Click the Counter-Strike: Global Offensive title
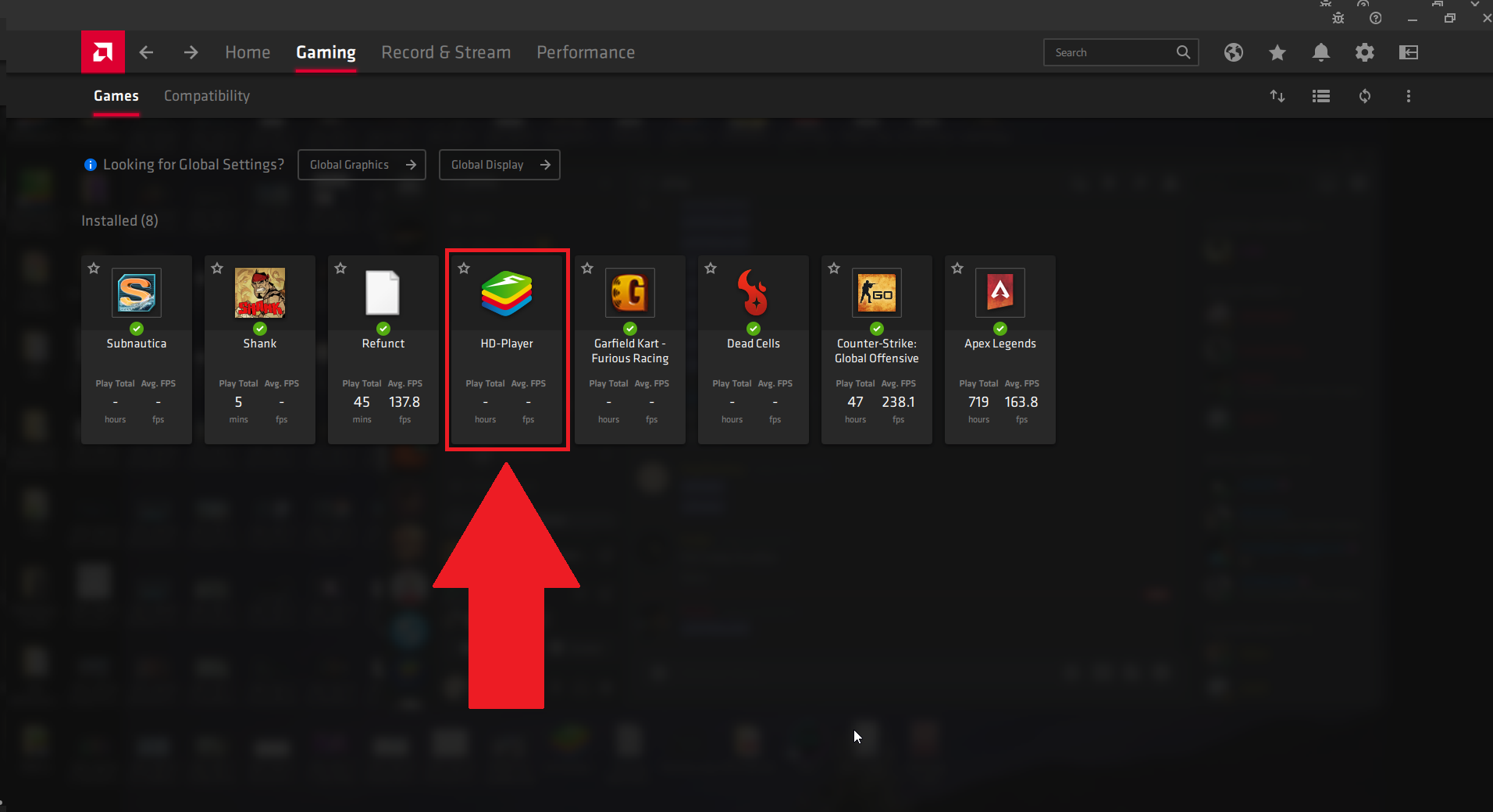The image size is (1493, 812). click(x=877, y=351)
